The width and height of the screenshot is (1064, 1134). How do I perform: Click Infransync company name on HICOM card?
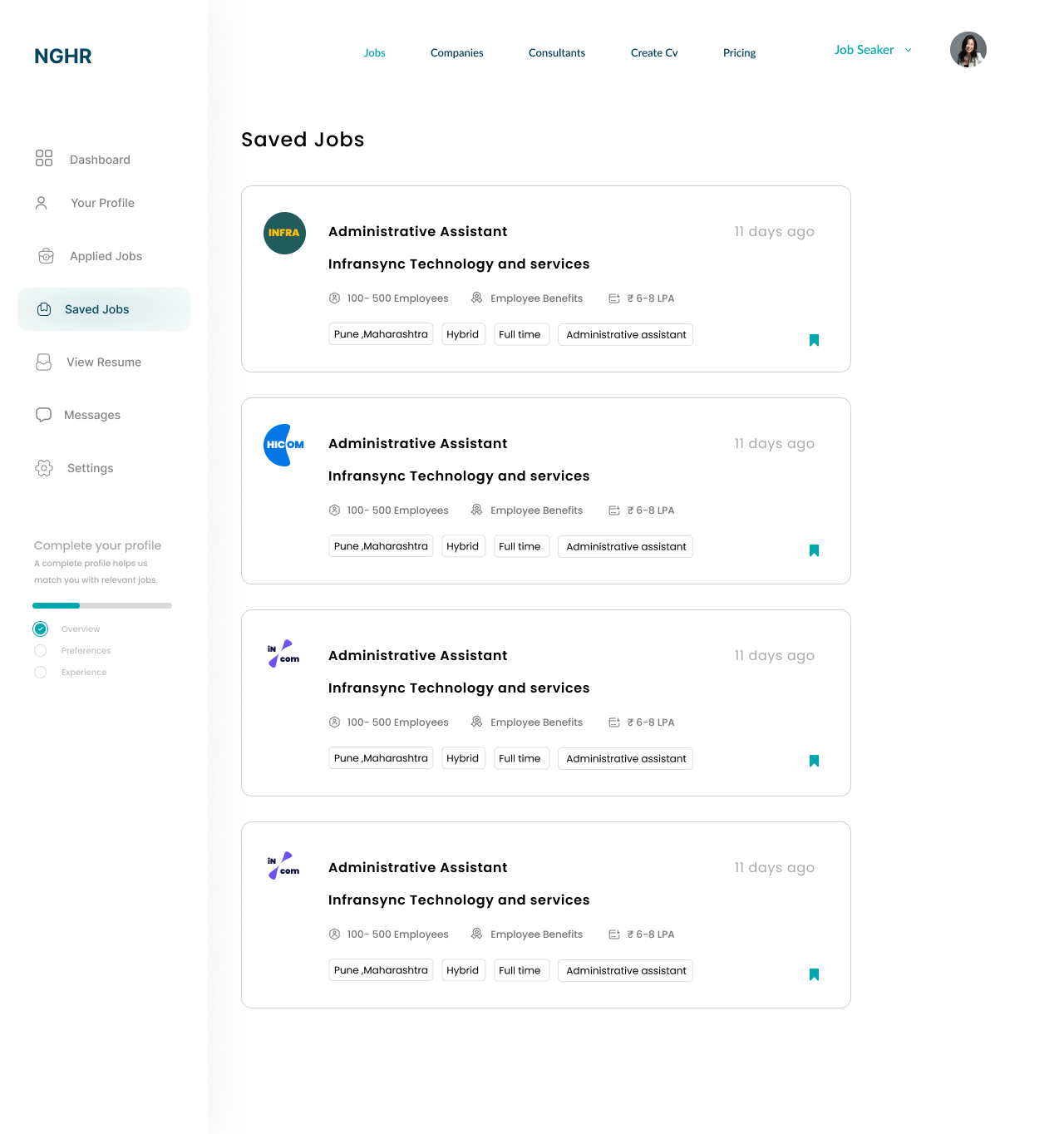[459, 476]
